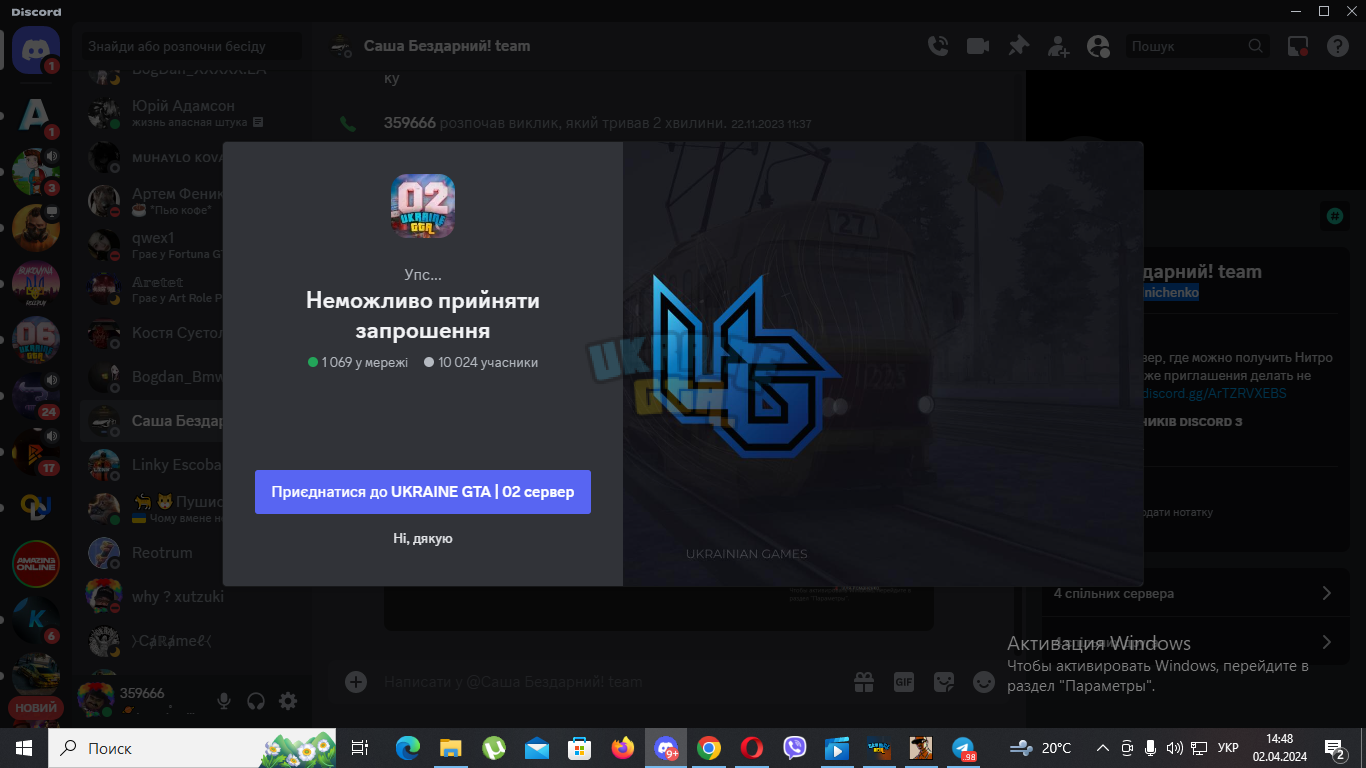Open the server icon with badge 24
Viewport: 1366px width, 768px height.
36,397
